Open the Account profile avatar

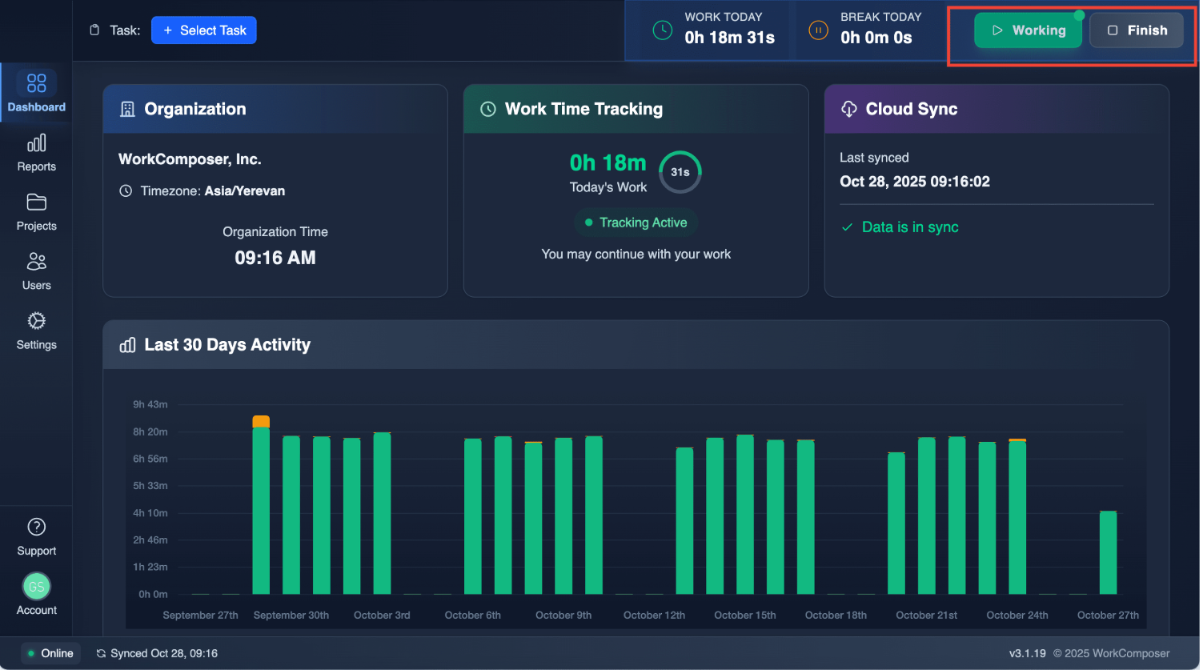point(36,586)
